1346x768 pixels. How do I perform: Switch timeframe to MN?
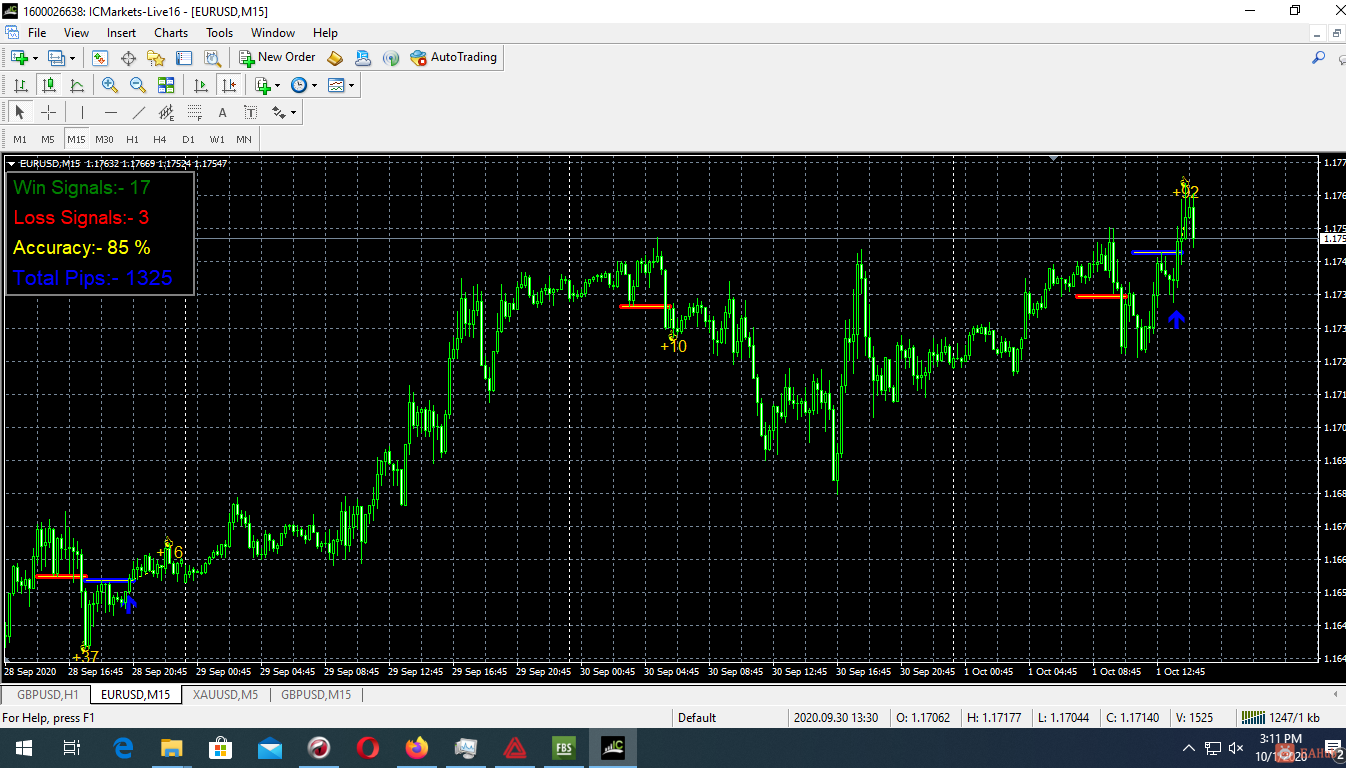(244, 139)
